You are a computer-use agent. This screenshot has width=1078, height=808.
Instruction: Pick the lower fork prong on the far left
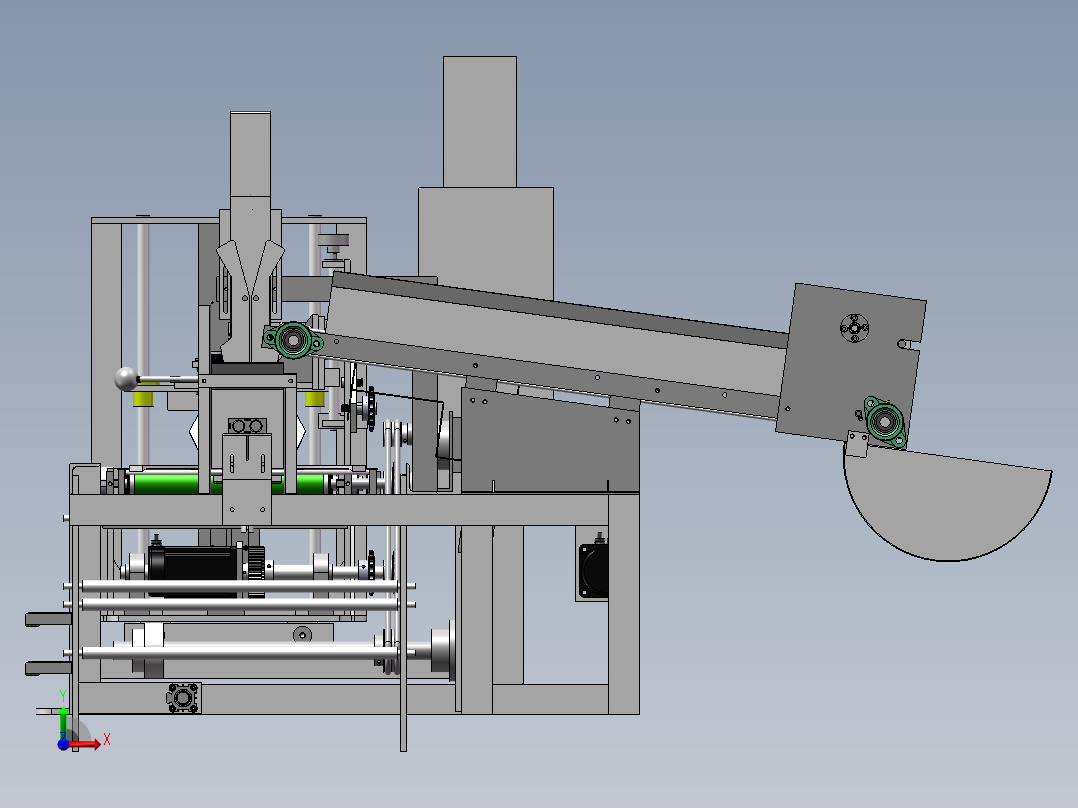[x=48, y=668]
